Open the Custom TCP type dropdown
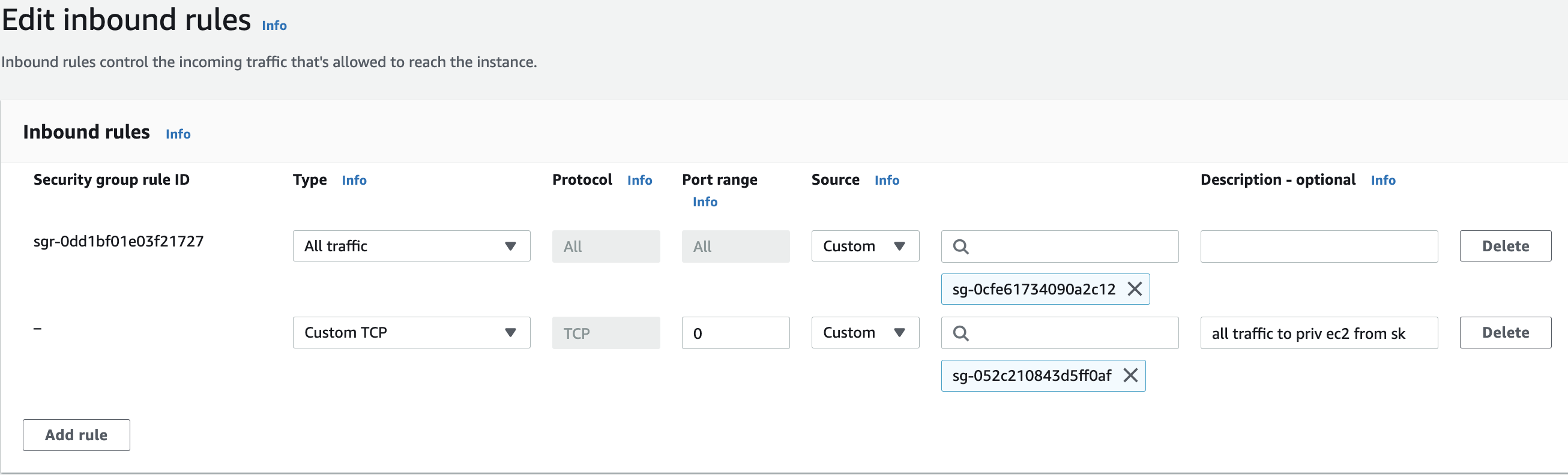 [x=411, y=332]
